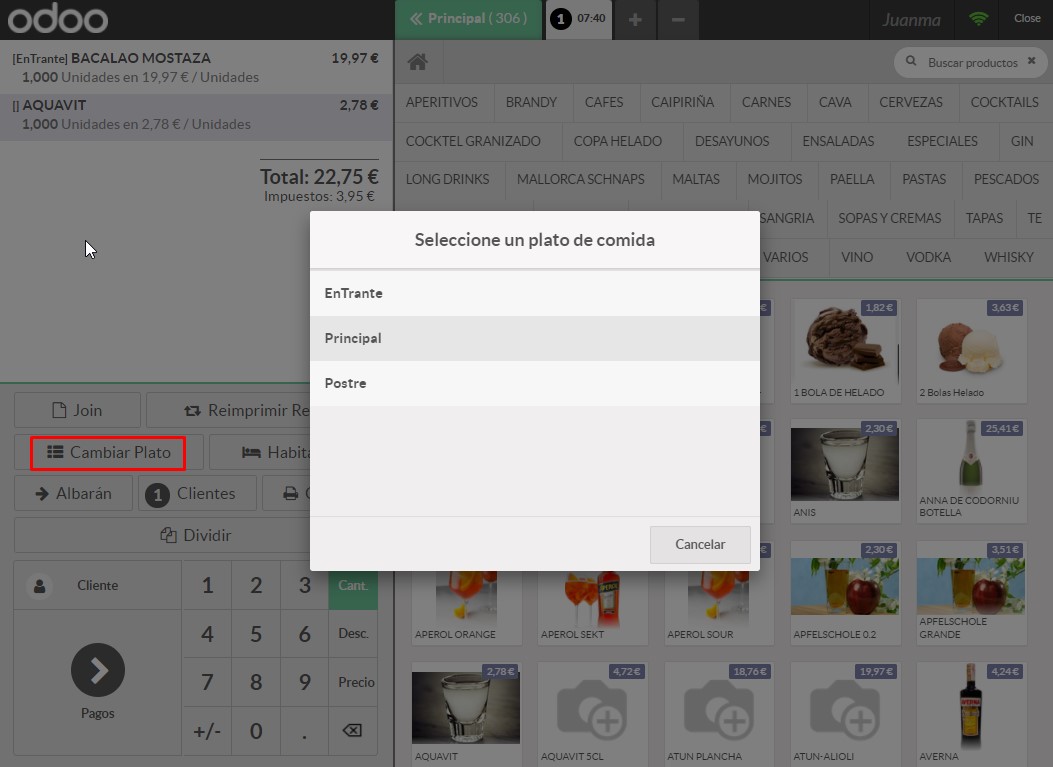The height and width of the screenshot is (767, 1053).
Task: Open the WHISKY category
Action: coord(1009,257)
